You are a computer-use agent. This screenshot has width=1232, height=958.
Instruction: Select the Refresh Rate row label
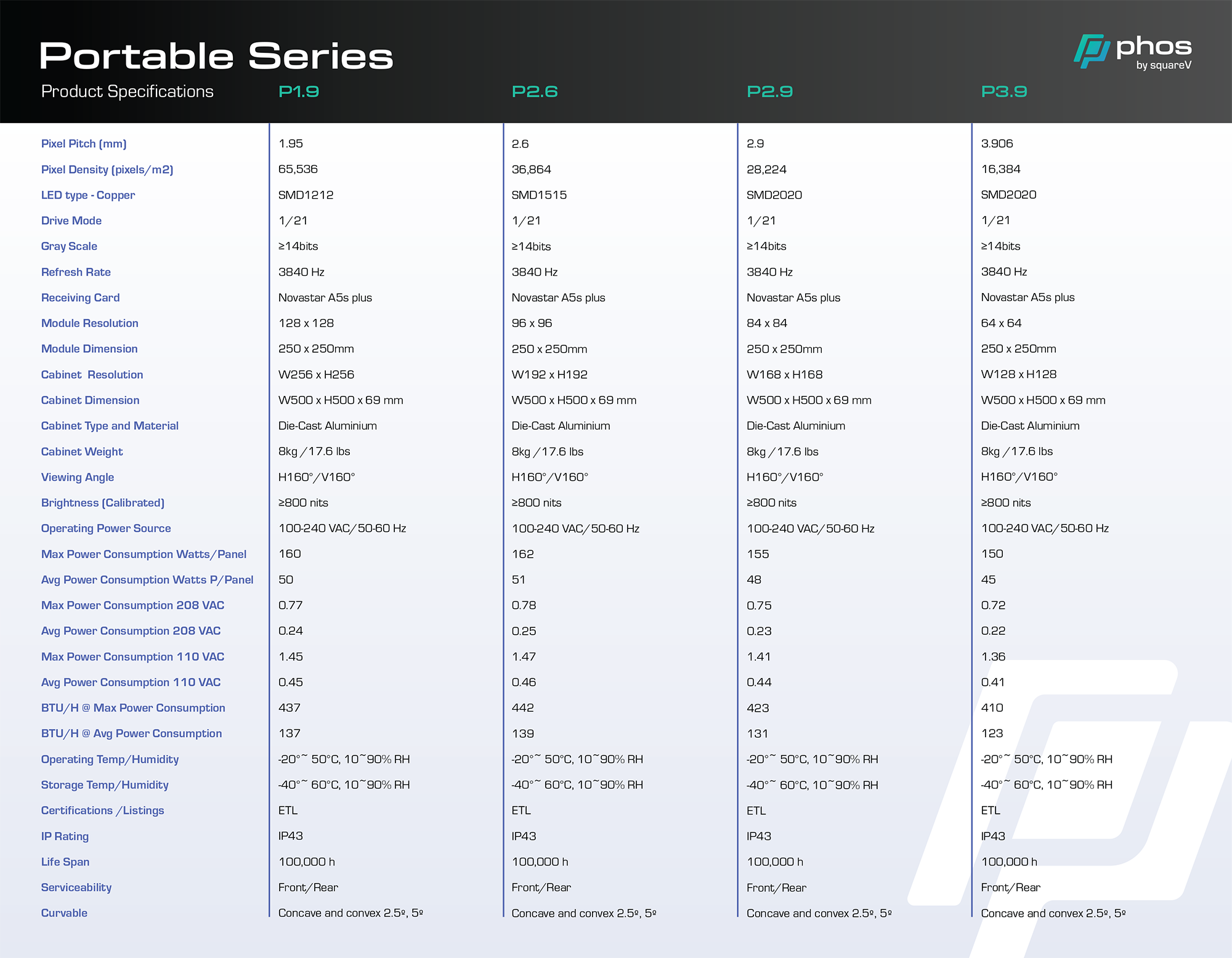pos(76,272)
